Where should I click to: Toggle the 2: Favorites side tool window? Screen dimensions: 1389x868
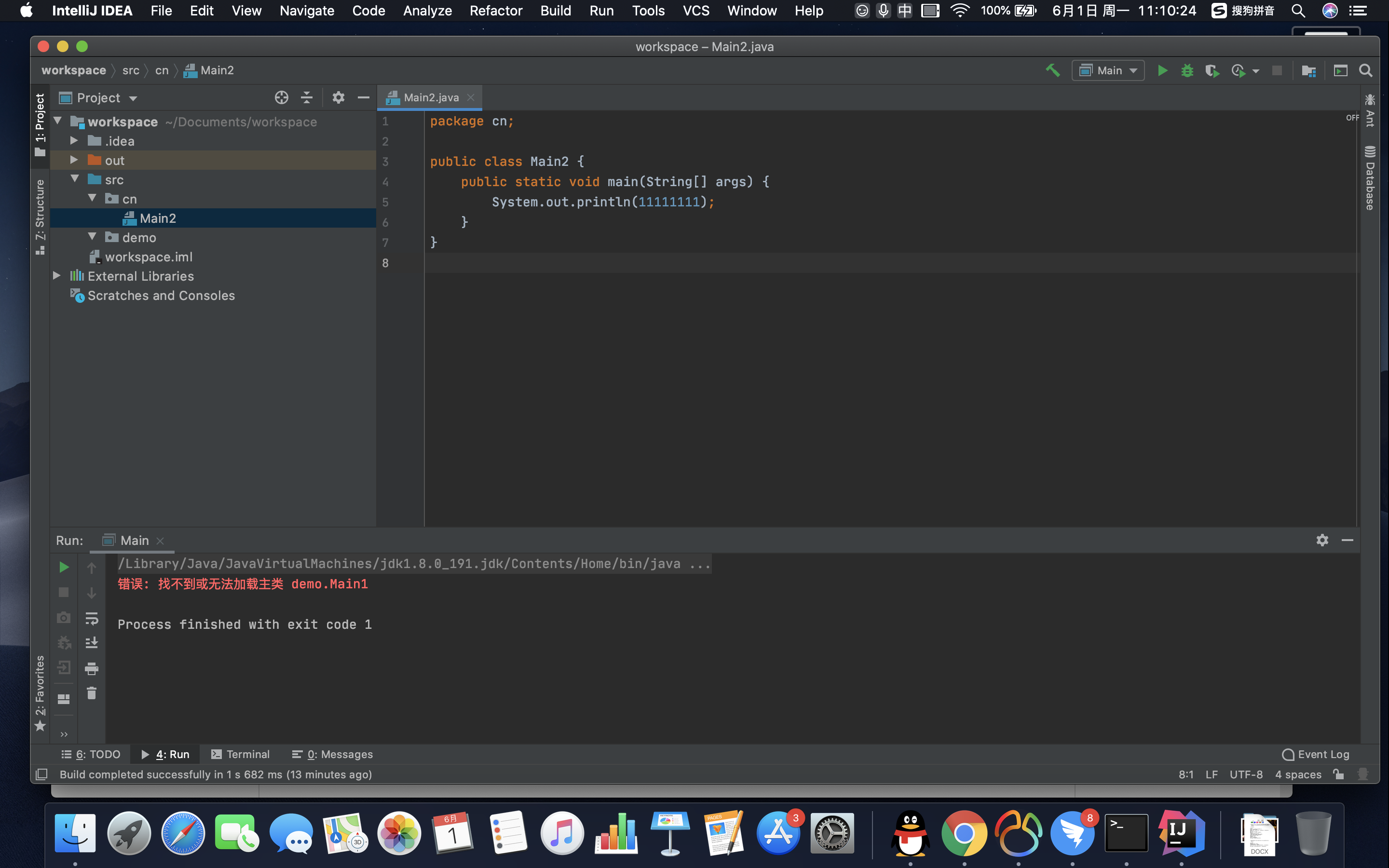(x=40, y=693)
